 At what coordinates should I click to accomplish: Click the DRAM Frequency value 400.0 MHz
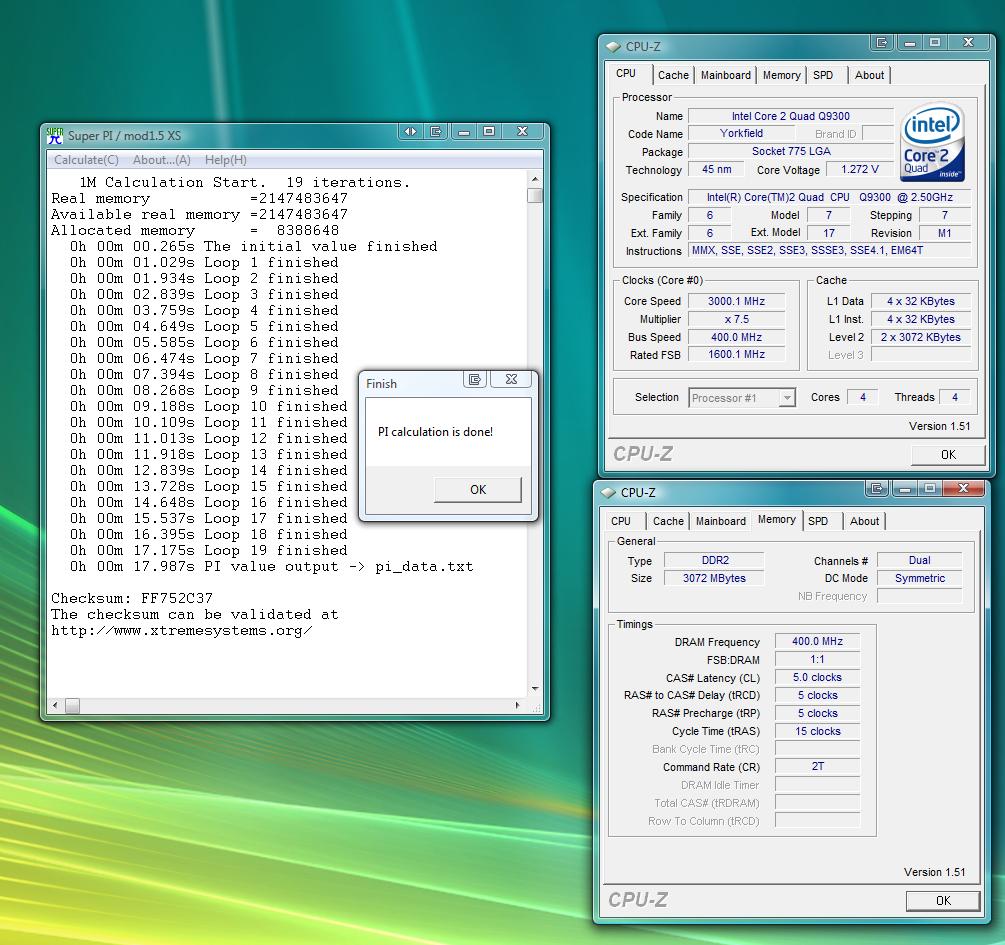[x=817, y=641]
